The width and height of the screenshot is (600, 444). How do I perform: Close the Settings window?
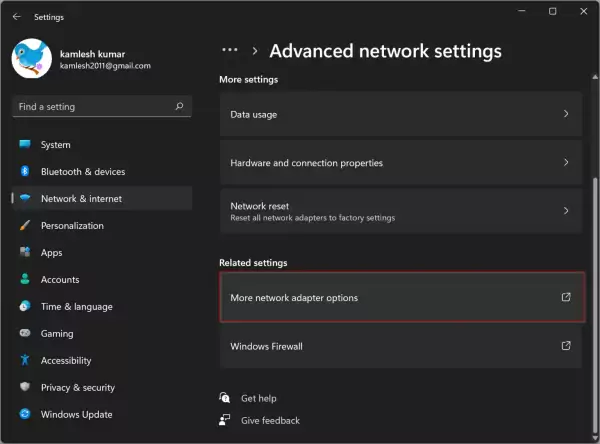coord(584,11)
